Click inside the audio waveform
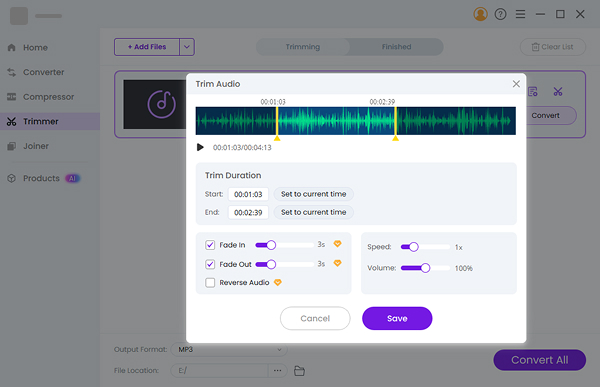 pos(355,121)
